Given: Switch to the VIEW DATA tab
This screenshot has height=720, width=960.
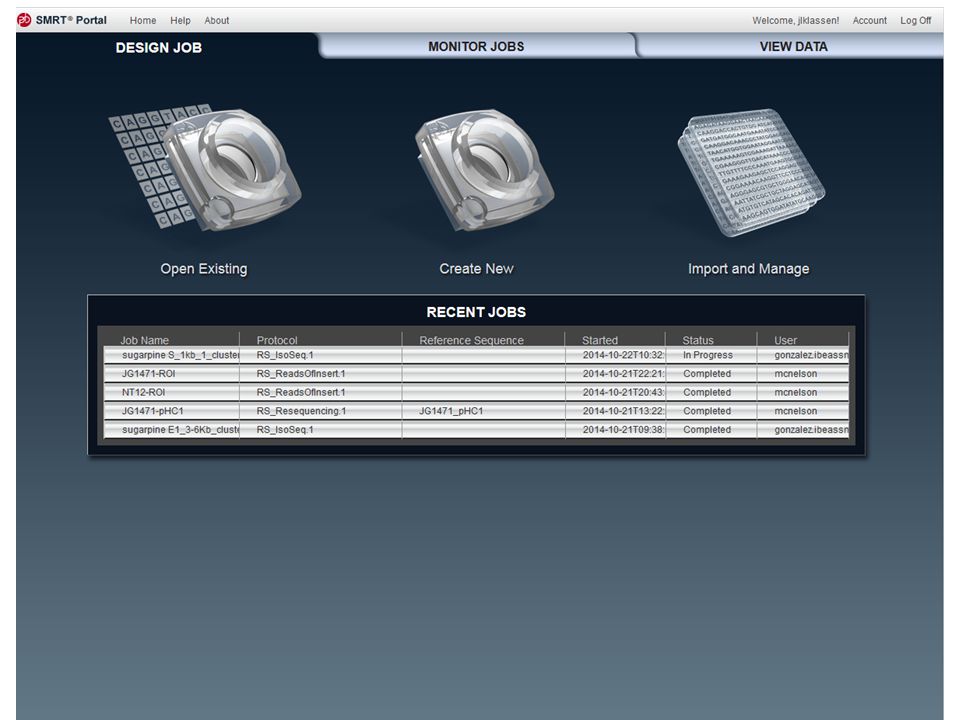Looking at the screenshot, I should click(793, 47).
